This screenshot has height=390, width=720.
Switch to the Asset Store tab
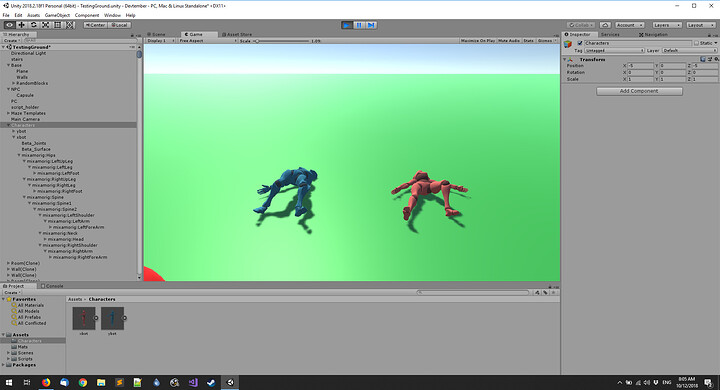pos(237,34)
